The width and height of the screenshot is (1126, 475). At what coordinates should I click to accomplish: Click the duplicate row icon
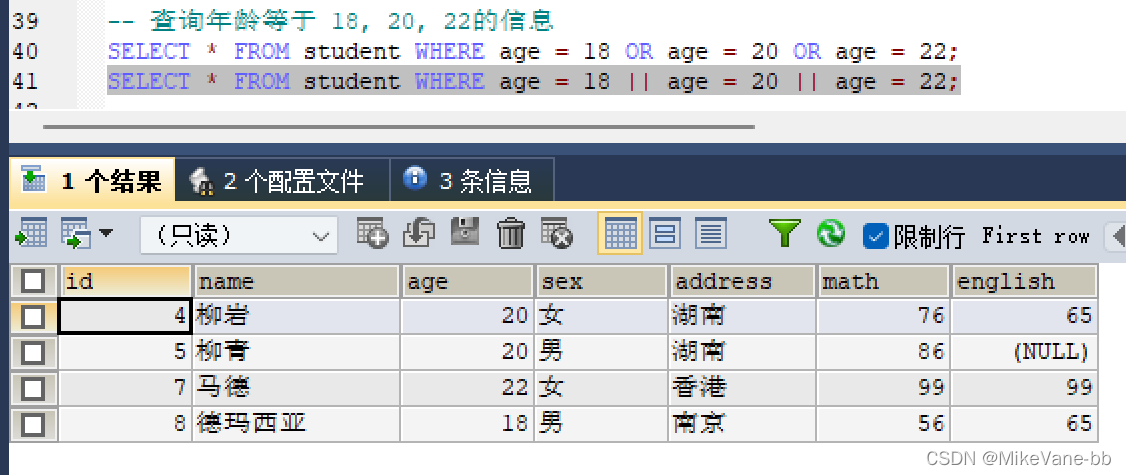click(x=419, y=234)
